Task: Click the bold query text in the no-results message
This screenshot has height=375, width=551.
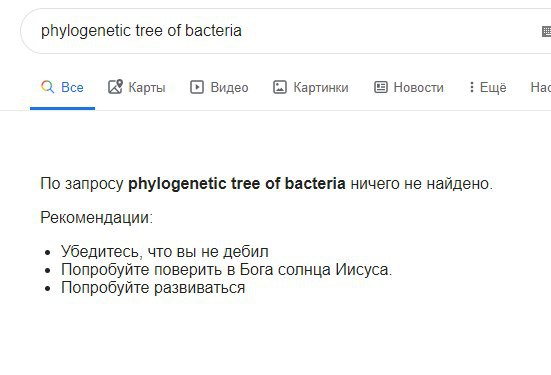Action: point(236,184)
